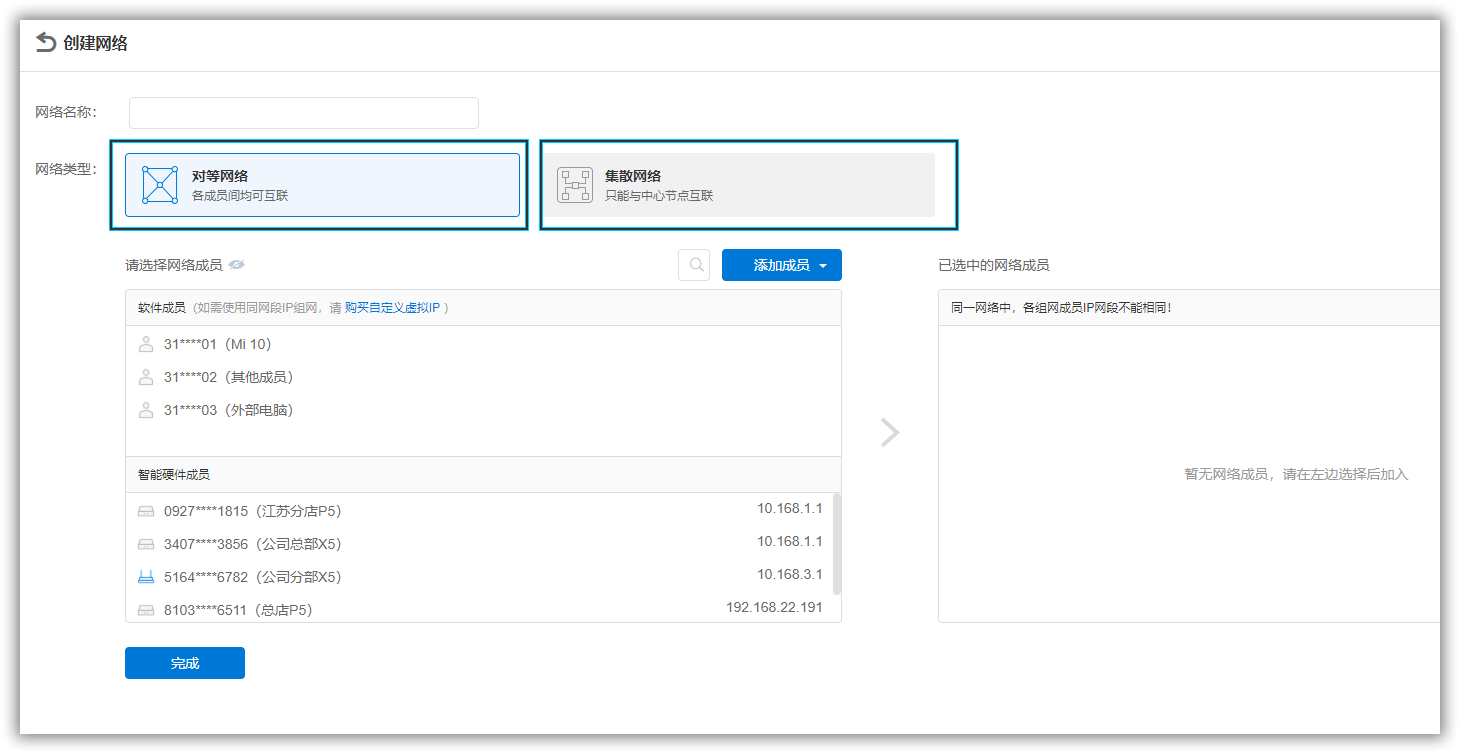The width and height of the screenshot is (1460, 754).
Task: Click the 对等网络 mesh diagram icon
Action: [x=157, y=184]
